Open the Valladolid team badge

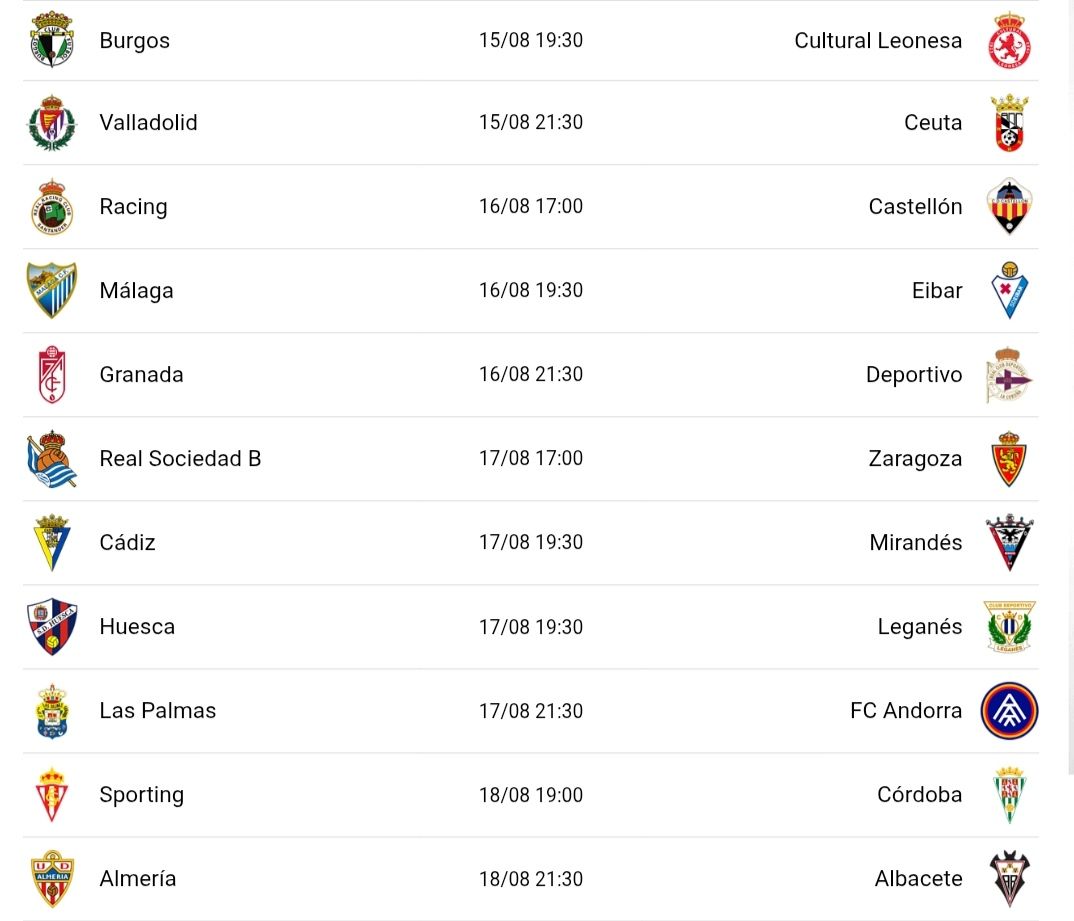click(51, 123)
